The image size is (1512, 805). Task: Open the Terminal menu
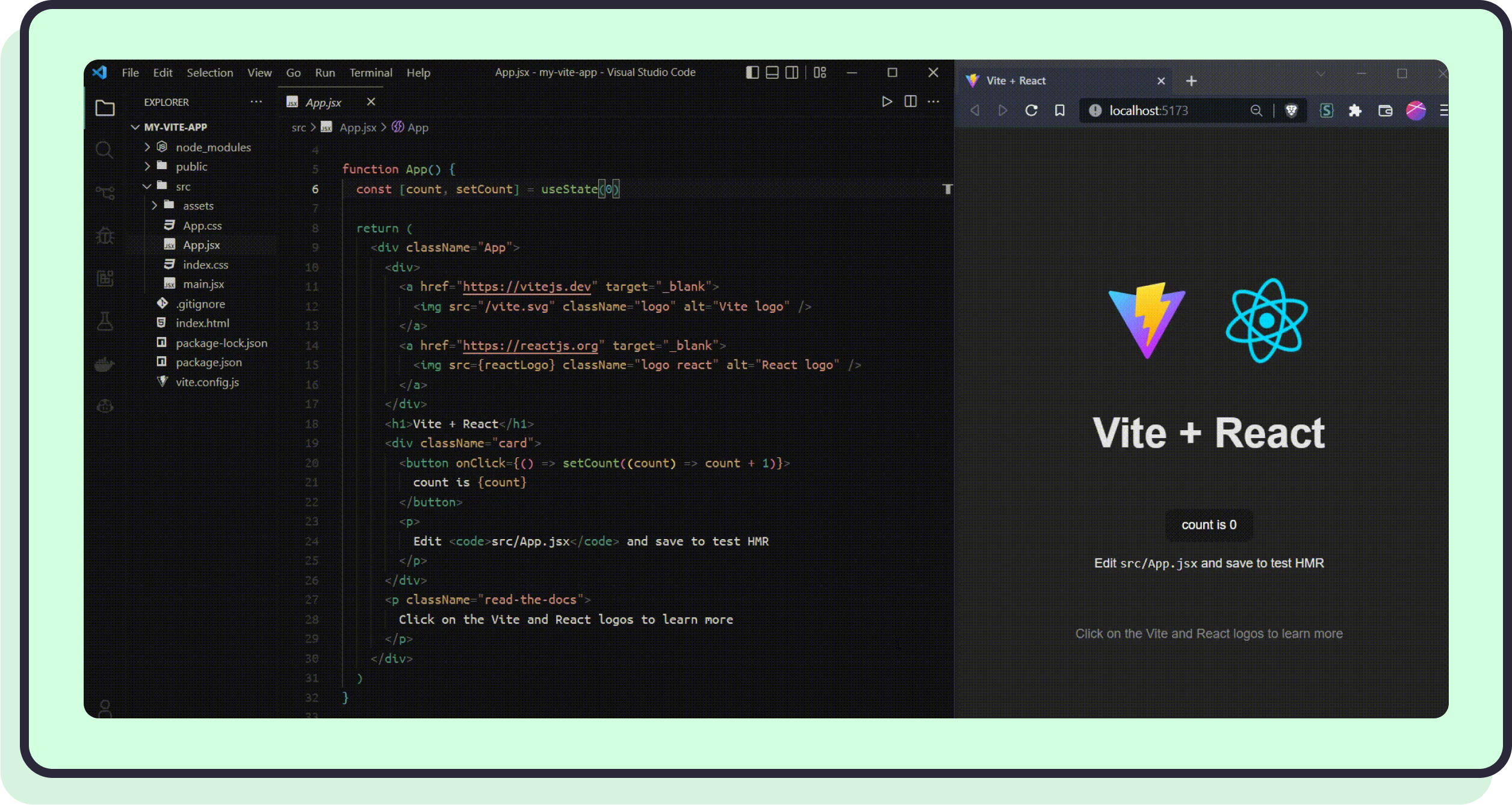(370, 73)
